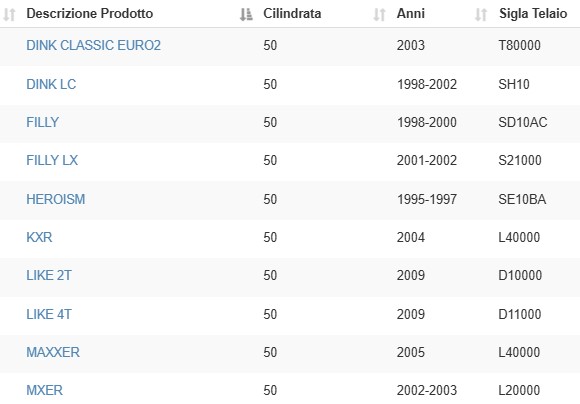Click the Cilindrata column header text
The image size is (580, 404).
pyautogui.click(x=292, y=14)
